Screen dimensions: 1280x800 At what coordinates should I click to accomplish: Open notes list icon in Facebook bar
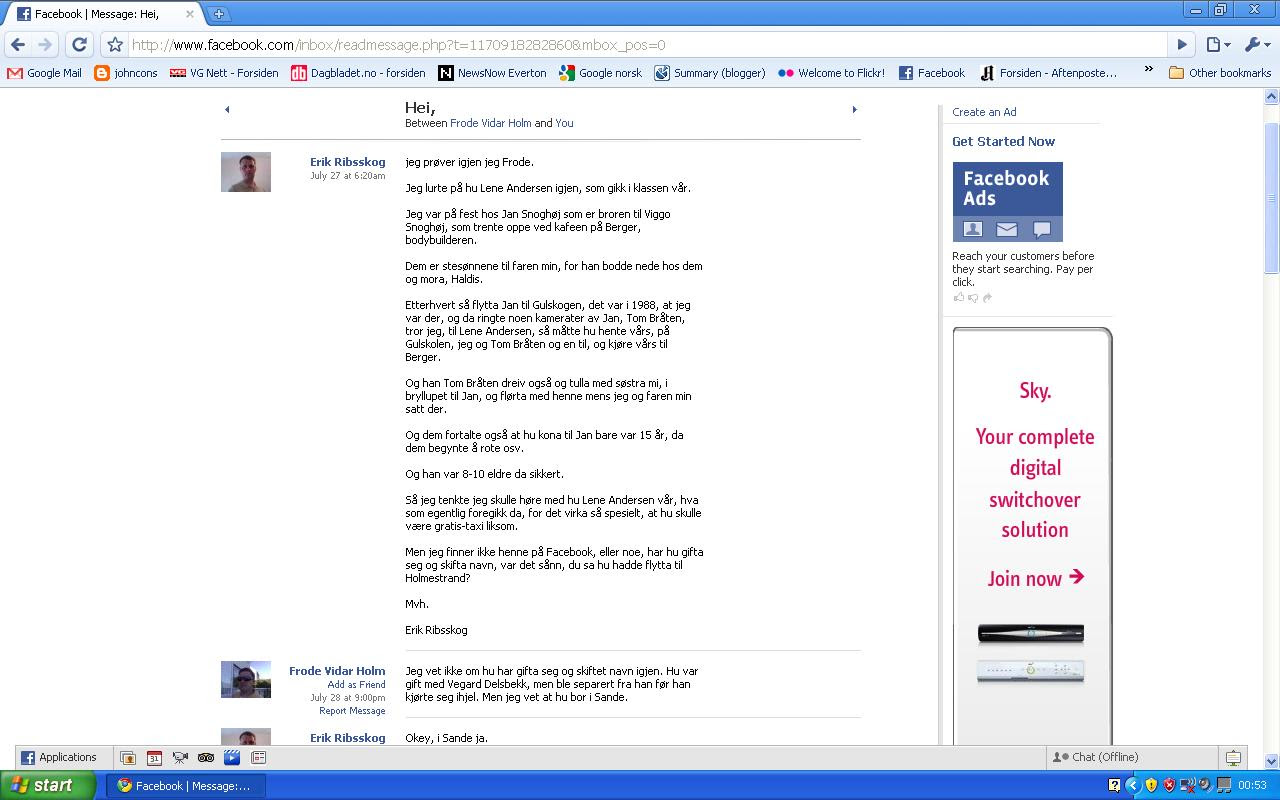258,758
